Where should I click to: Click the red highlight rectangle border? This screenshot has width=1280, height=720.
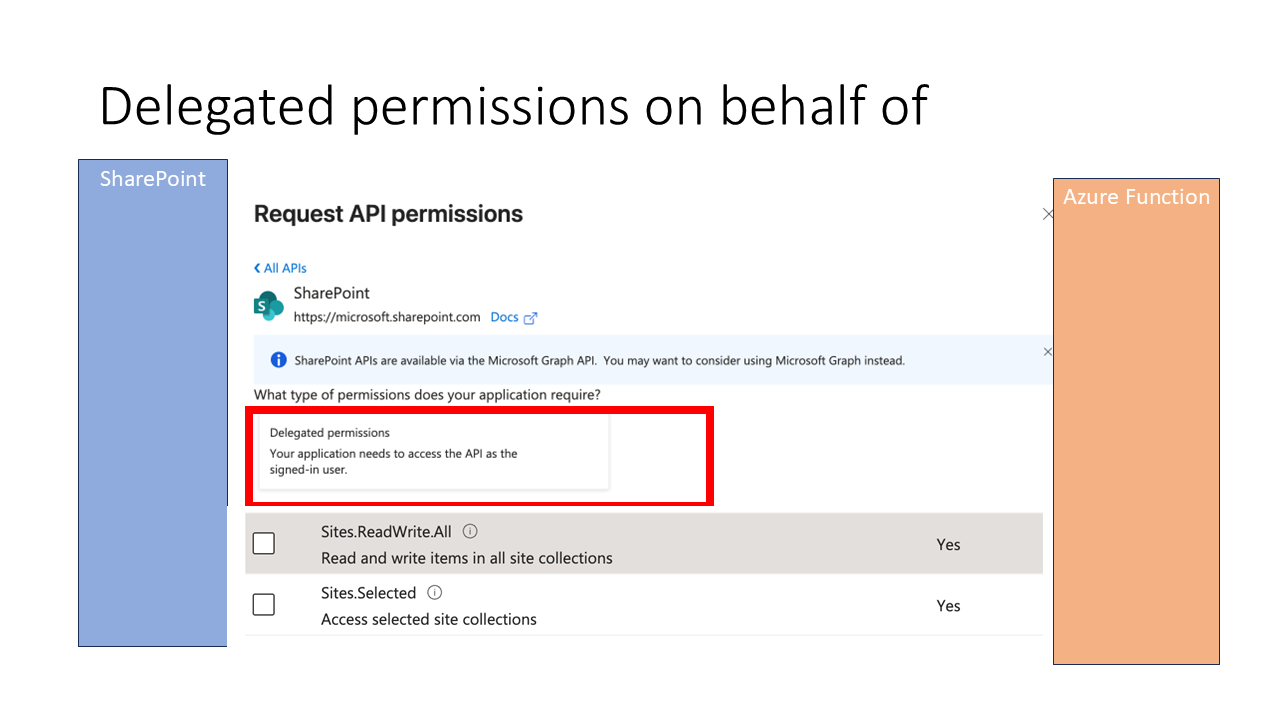pyautogui.click(x=479, y=409)
